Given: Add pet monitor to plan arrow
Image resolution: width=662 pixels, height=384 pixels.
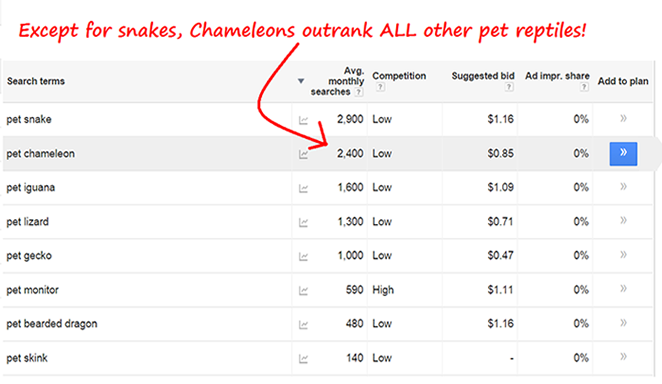Looking at the screenshot, I should [x=623, y=289].
